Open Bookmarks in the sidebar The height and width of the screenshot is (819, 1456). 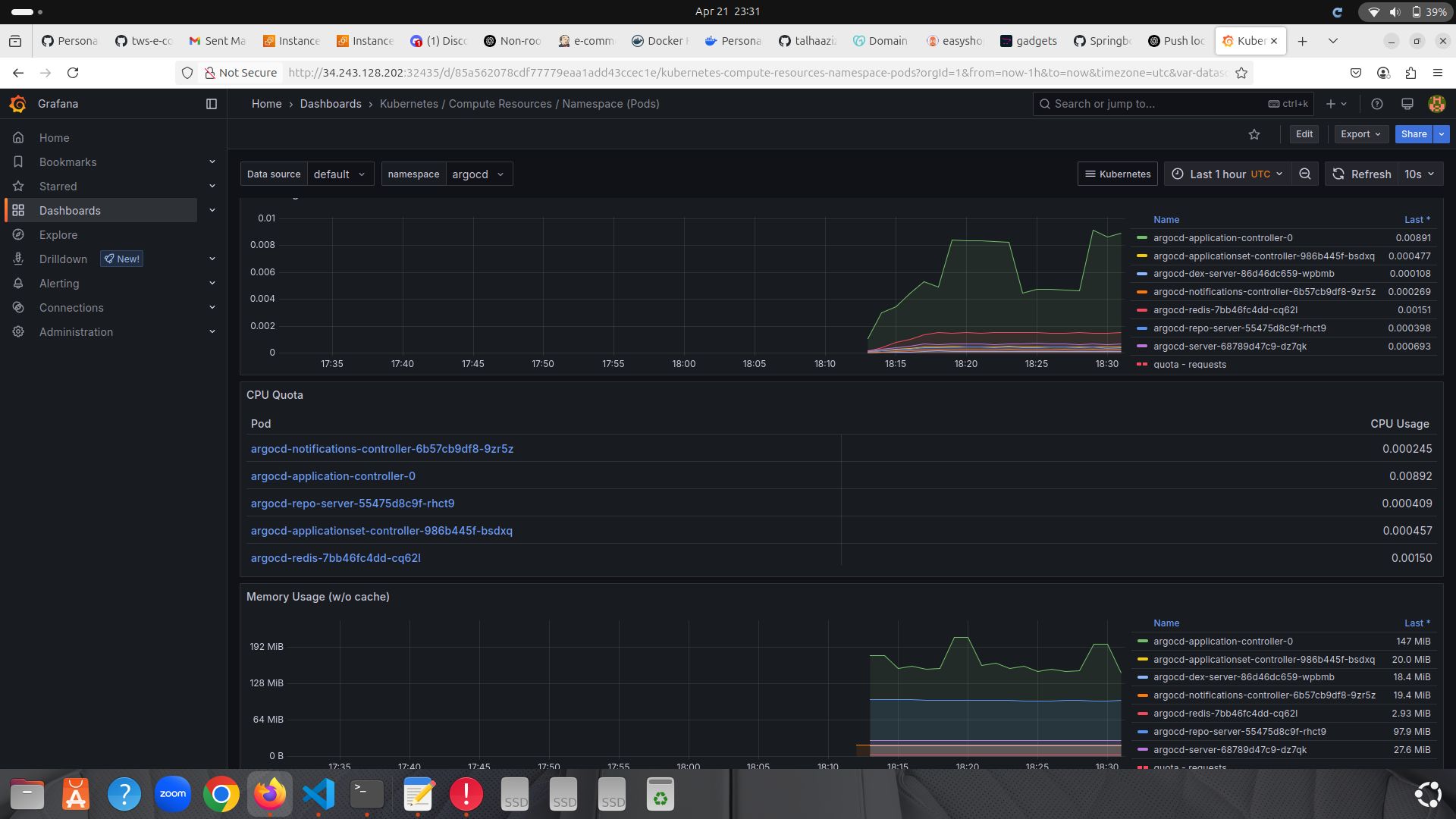pyautogui.click(x=67, y=162)
